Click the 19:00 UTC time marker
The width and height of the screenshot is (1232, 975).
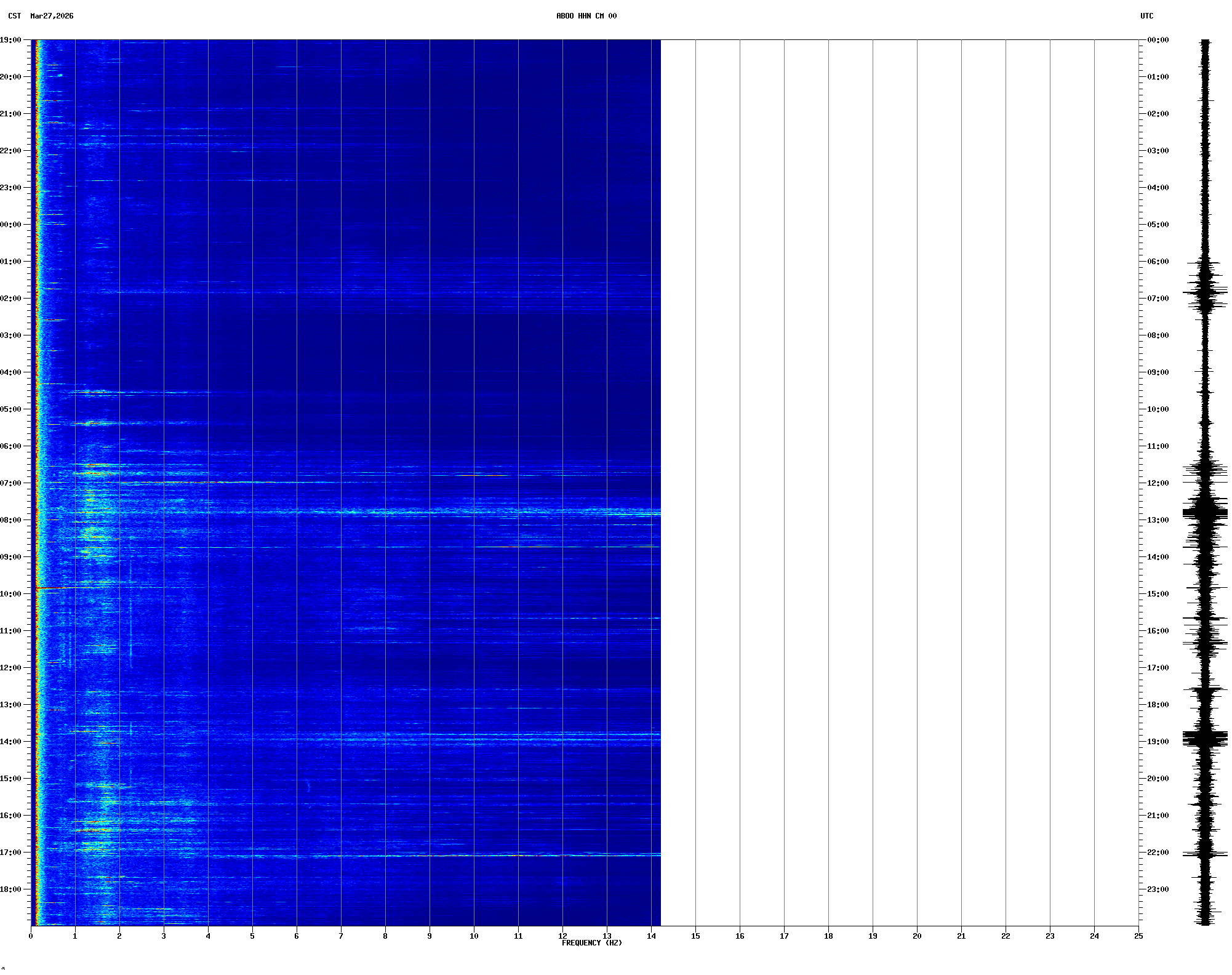1157,742
